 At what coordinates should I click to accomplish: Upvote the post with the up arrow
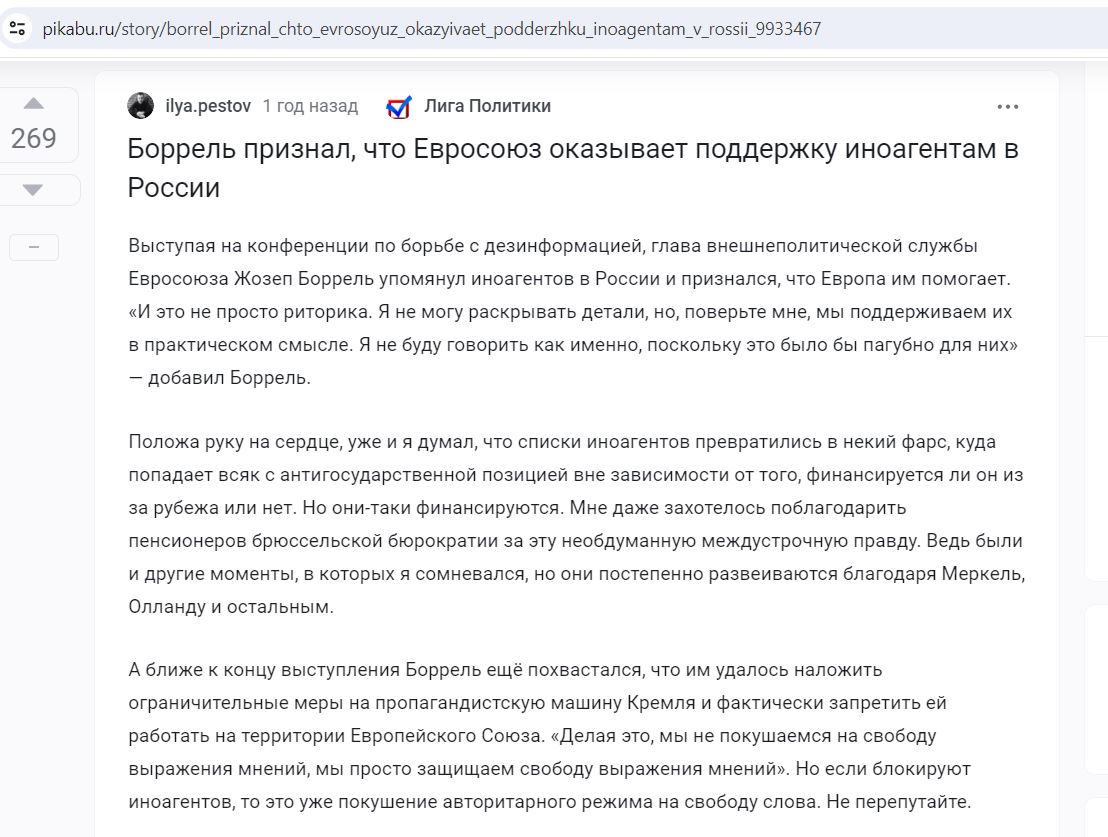[33, 104]
